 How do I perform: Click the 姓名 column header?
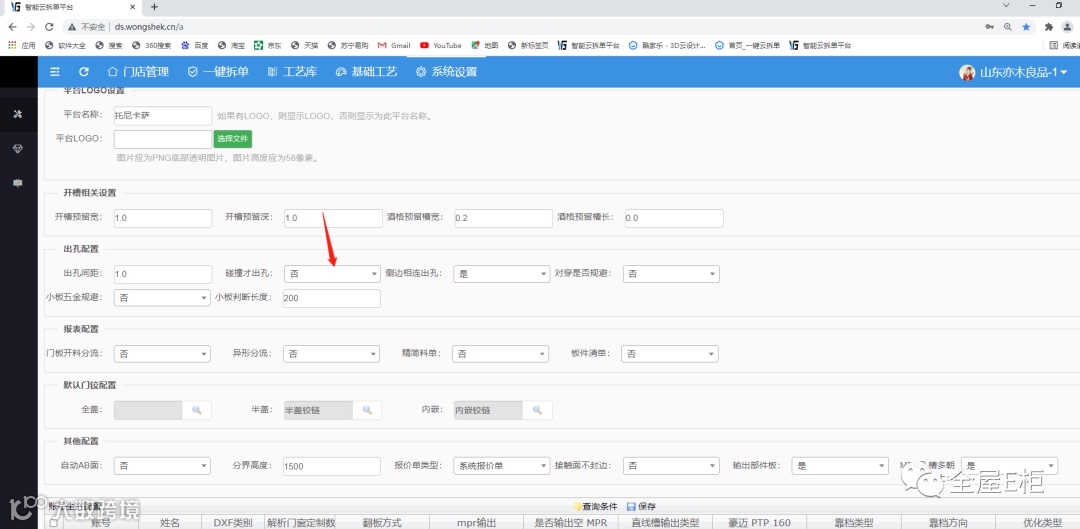click(169, 523)
